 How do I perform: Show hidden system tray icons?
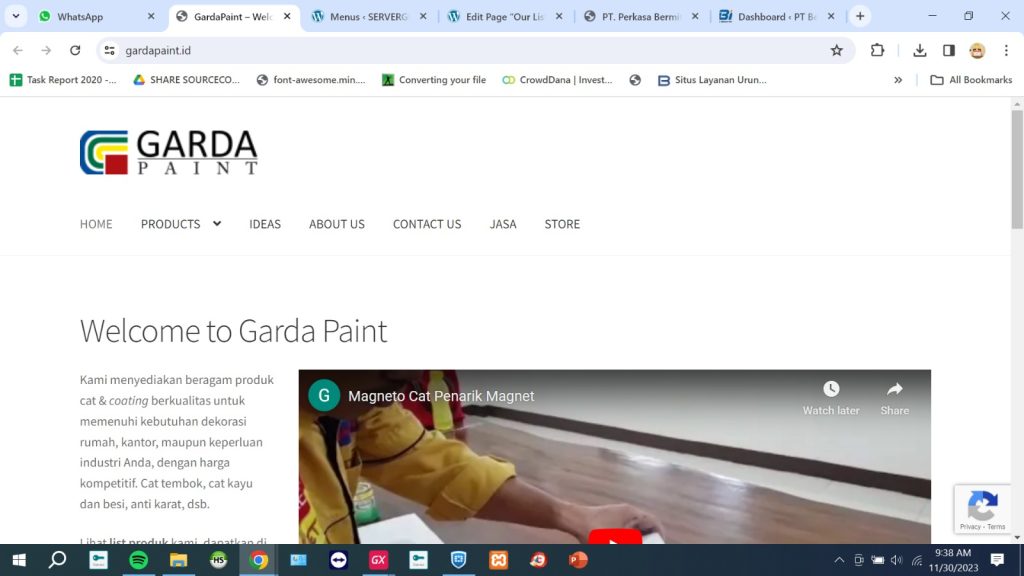(838, 560)
